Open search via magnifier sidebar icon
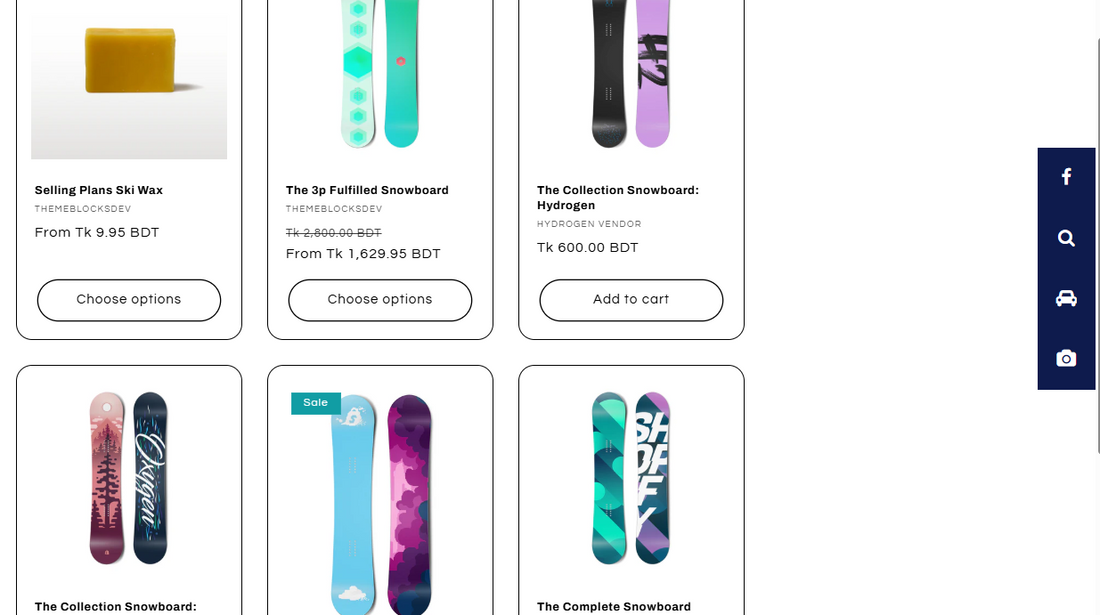Viewport: 1100px width, 615px height. [x=1066, y=238]
